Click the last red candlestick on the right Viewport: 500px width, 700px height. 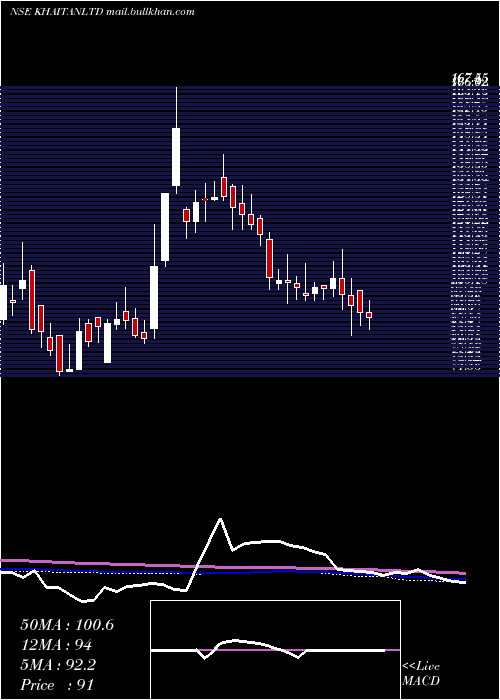369,315
